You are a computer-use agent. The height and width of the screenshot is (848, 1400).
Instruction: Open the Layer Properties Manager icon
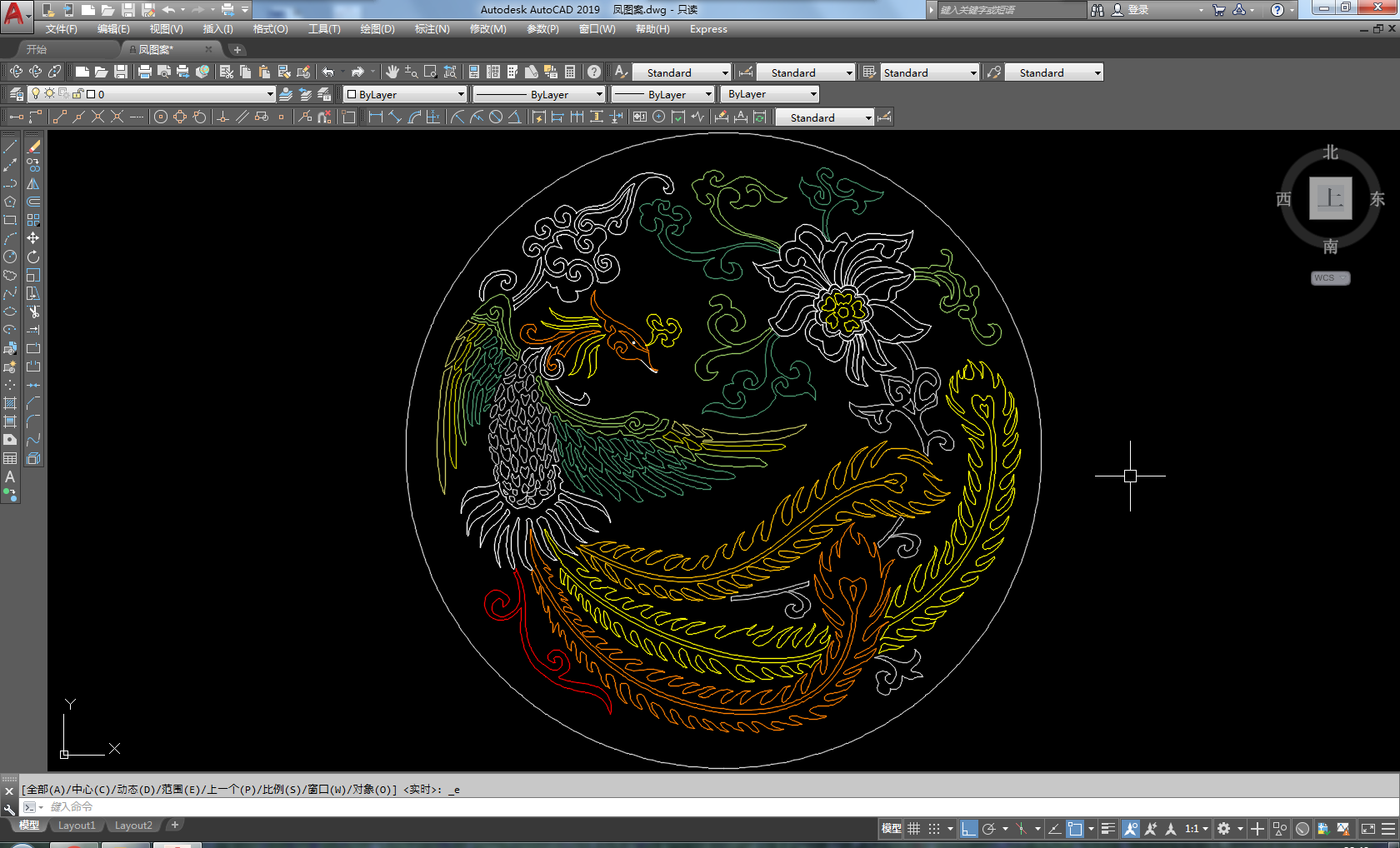point(16,94)
